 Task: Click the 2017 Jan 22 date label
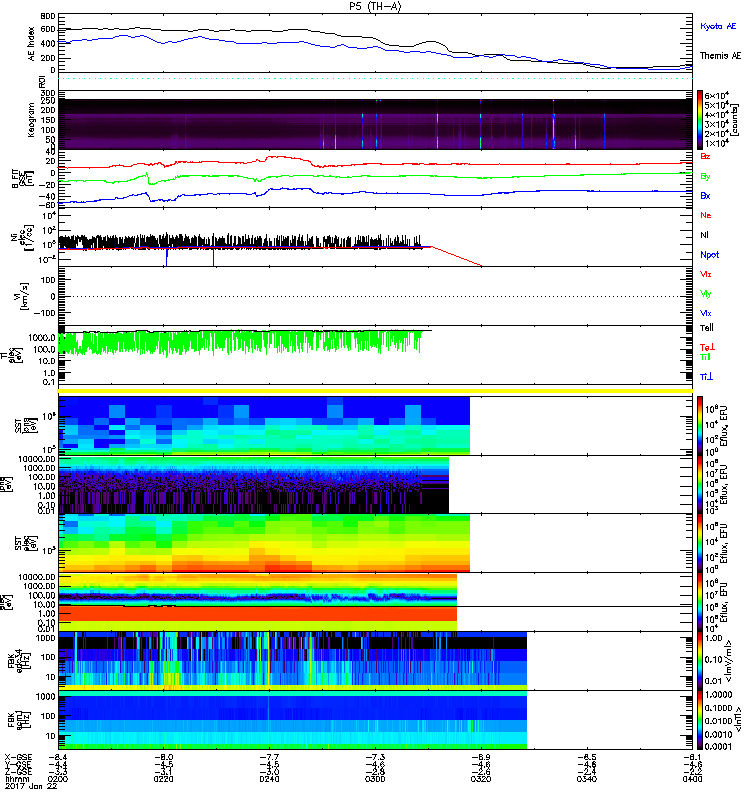click(x=31, y=786)
